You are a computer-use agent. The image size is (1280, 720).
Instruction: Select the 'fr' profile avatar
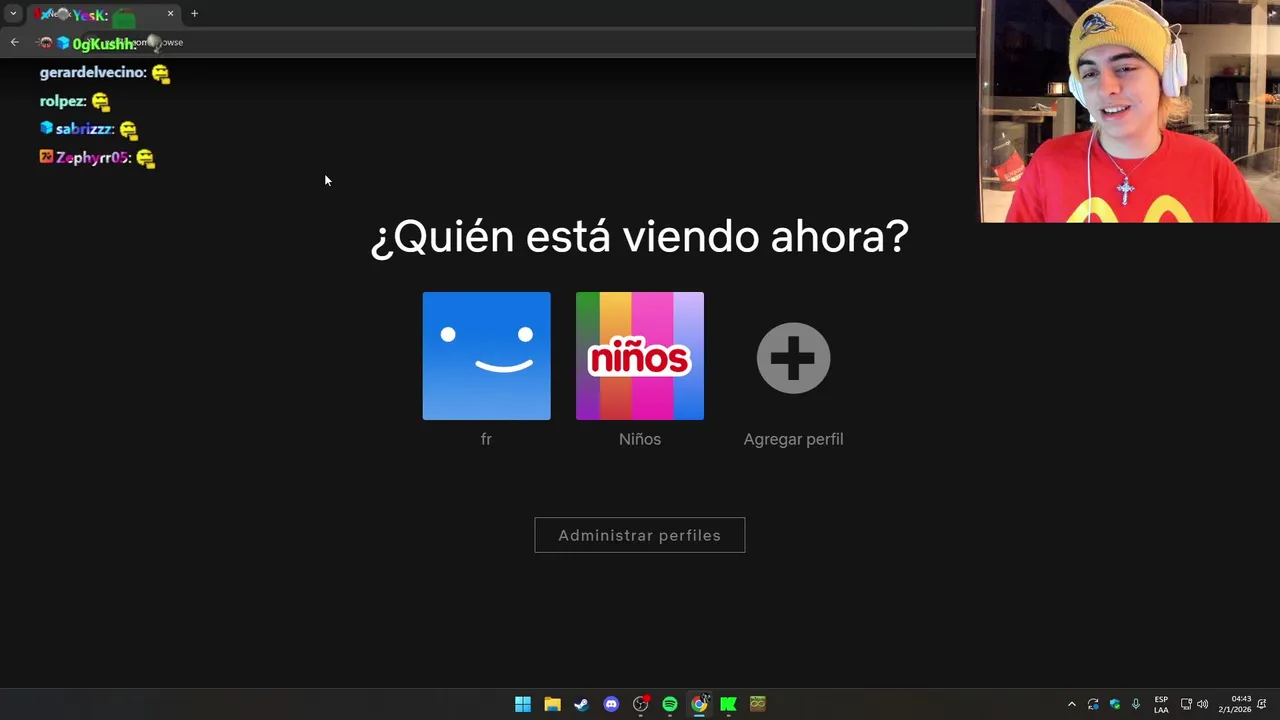tap(486, 356)
